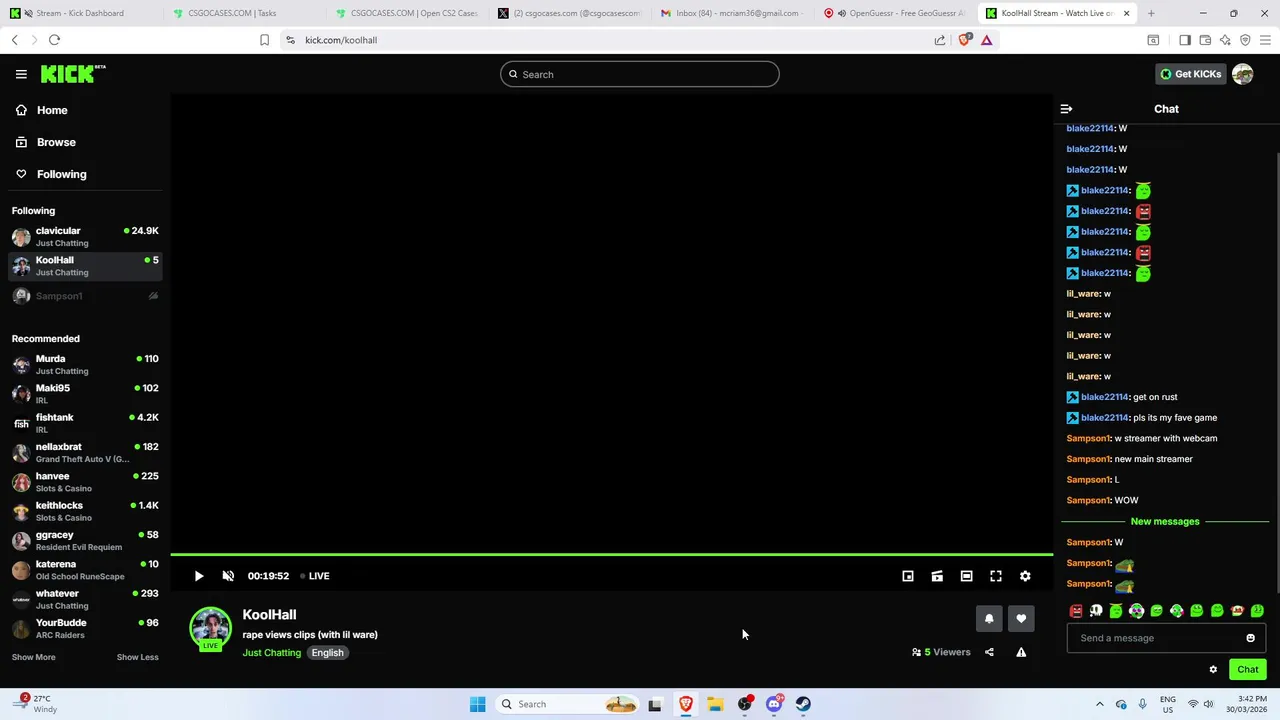Open the browser main menu
Screen dimensions: 1280x720
(1266, 40)
